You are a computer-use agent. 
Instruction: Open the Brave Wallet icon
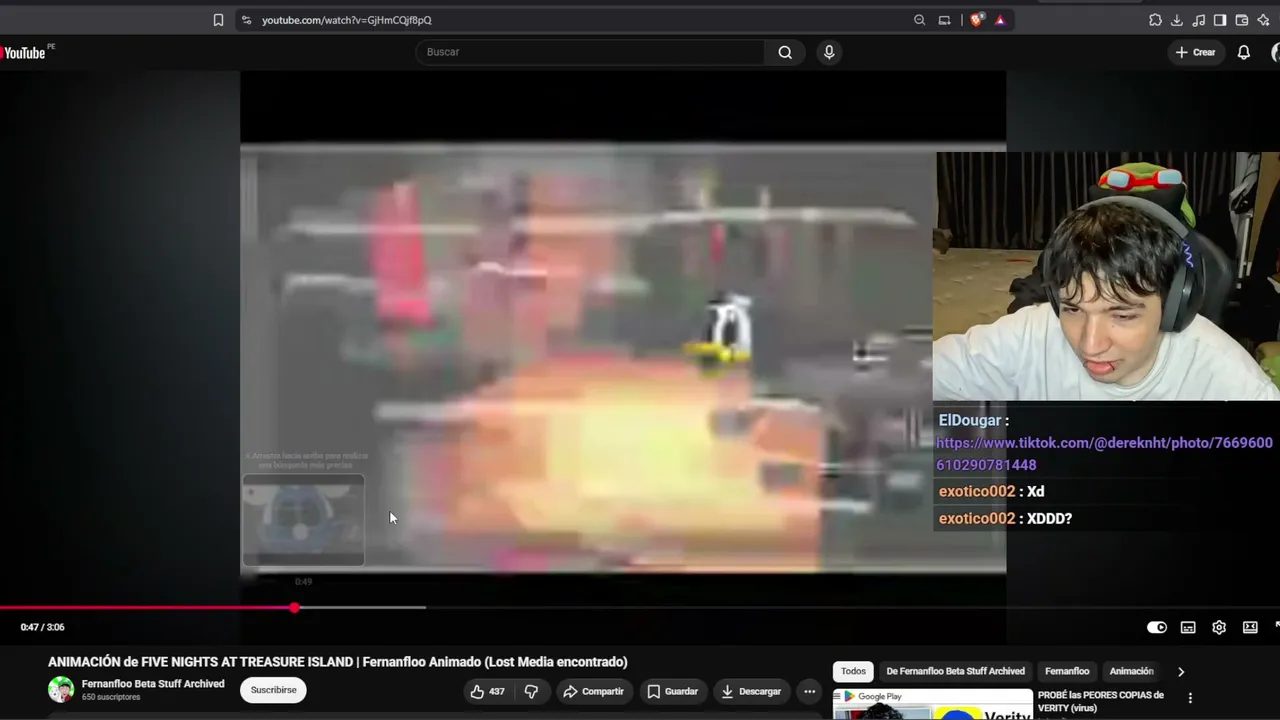click(1242, 20)
